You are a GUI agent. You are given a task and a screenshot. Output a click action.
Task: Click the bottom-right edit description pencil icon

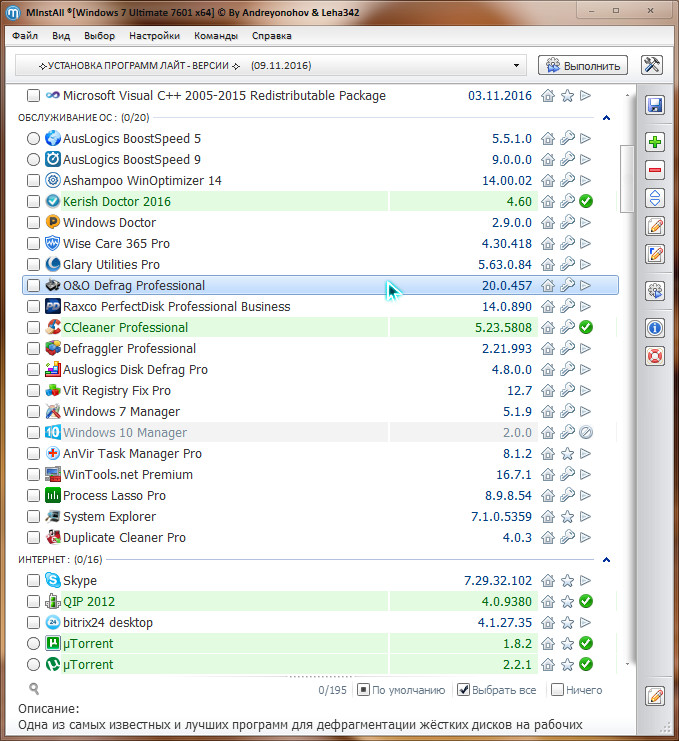pos(655,696)
